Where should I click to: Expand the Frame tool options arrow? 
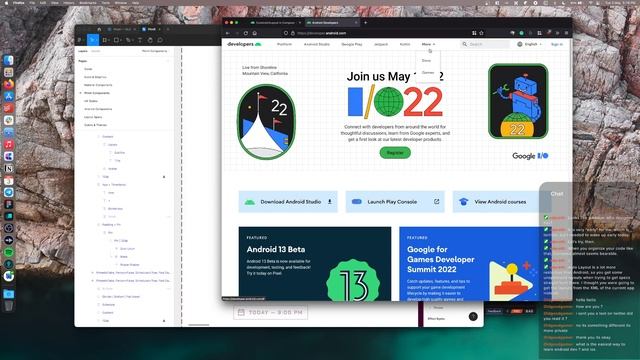coord(109,40)
